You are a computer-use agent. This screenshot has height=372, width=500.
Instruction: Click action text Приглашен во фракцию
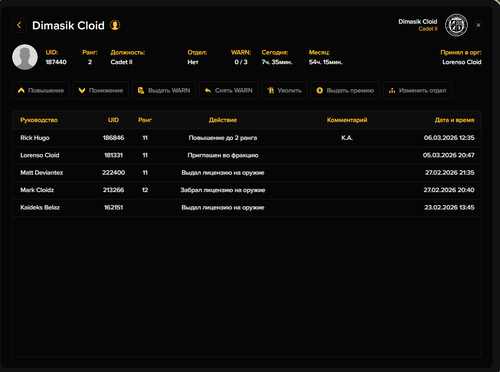pyautogui.click(x=223, y=155)
